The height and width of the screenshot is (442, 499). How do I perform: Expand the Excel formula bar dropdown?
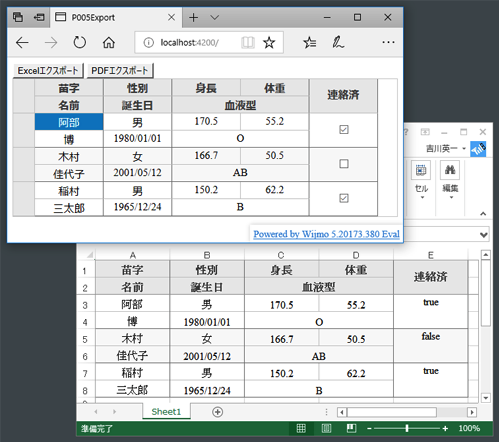click(484, 235)
